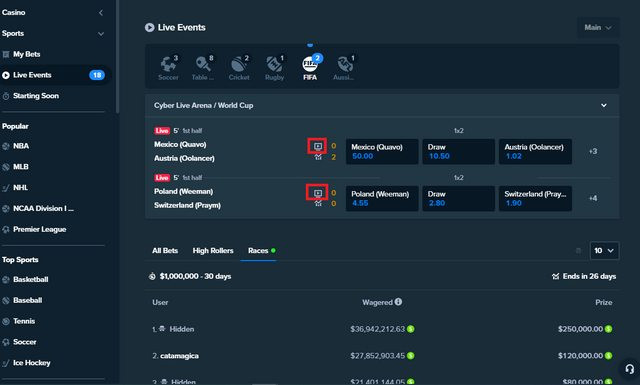Click the sidebar vertical scrollbar
The image size is (640, 385).
(x=118, y=57)
